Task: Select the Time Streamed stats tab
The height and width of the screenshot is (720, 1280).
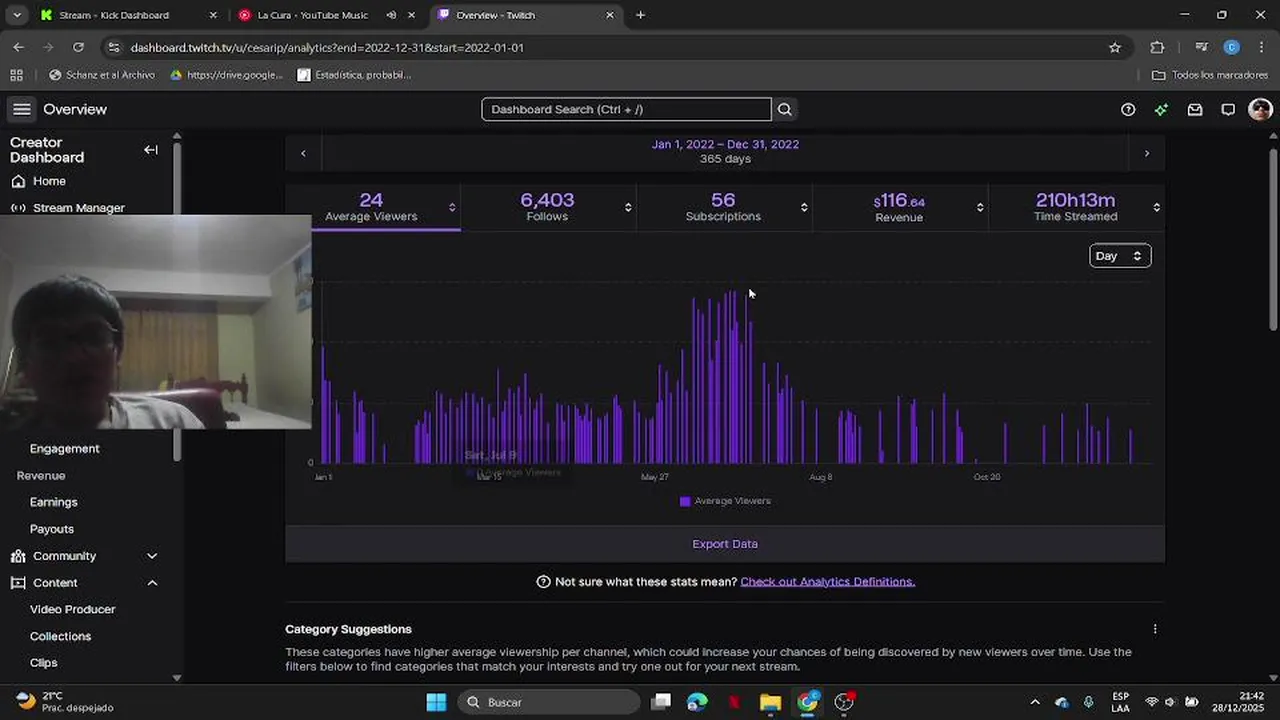Action: (x=1076, y=207)
